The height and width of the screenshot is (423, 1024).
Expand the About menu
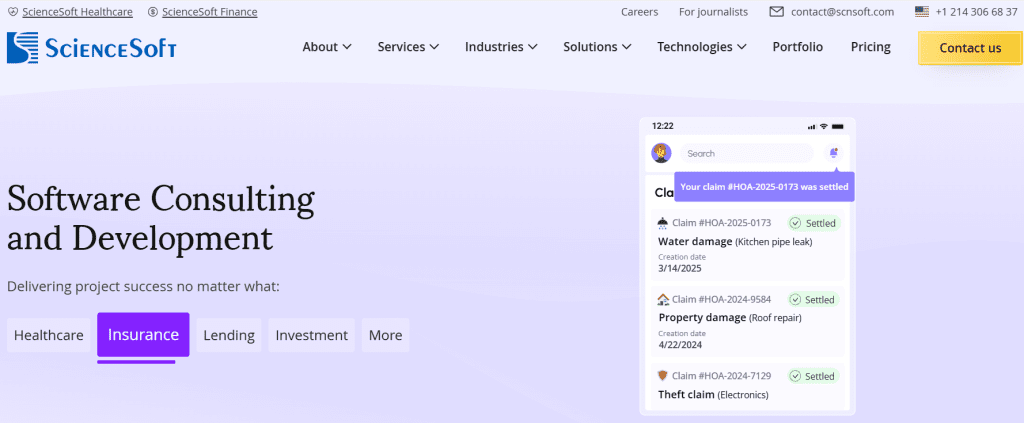pyautogui.click(x=327, y=47)
